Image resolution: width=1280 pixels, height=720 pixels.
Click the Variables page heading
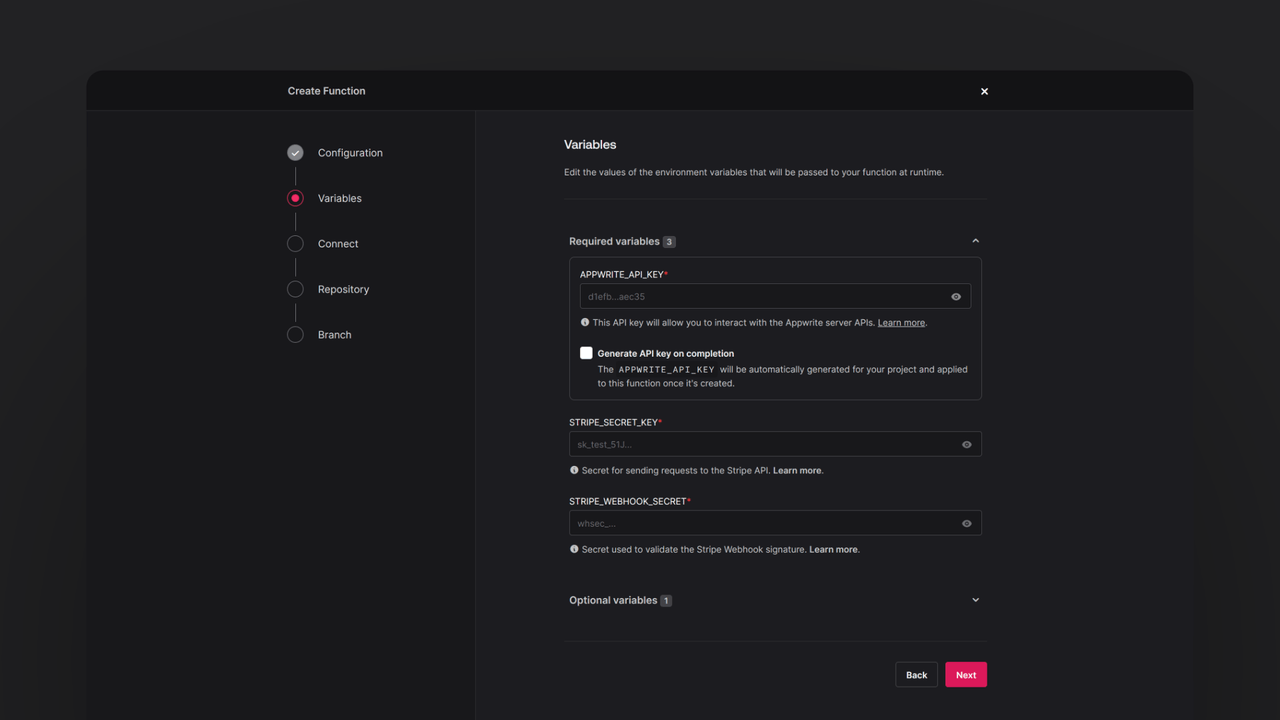click(x=590, y=145)
